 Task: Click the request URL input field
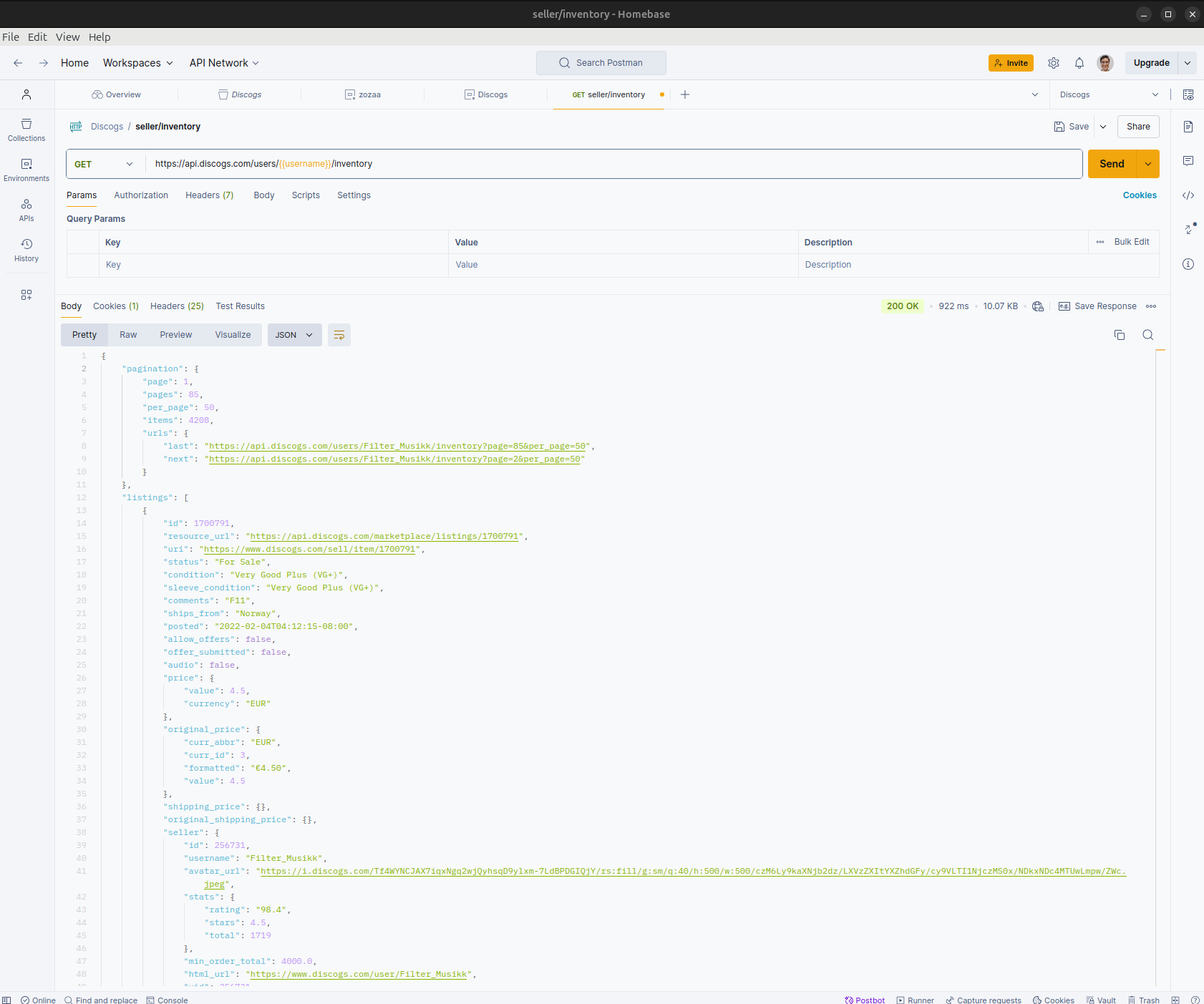[x=613, y=164]
